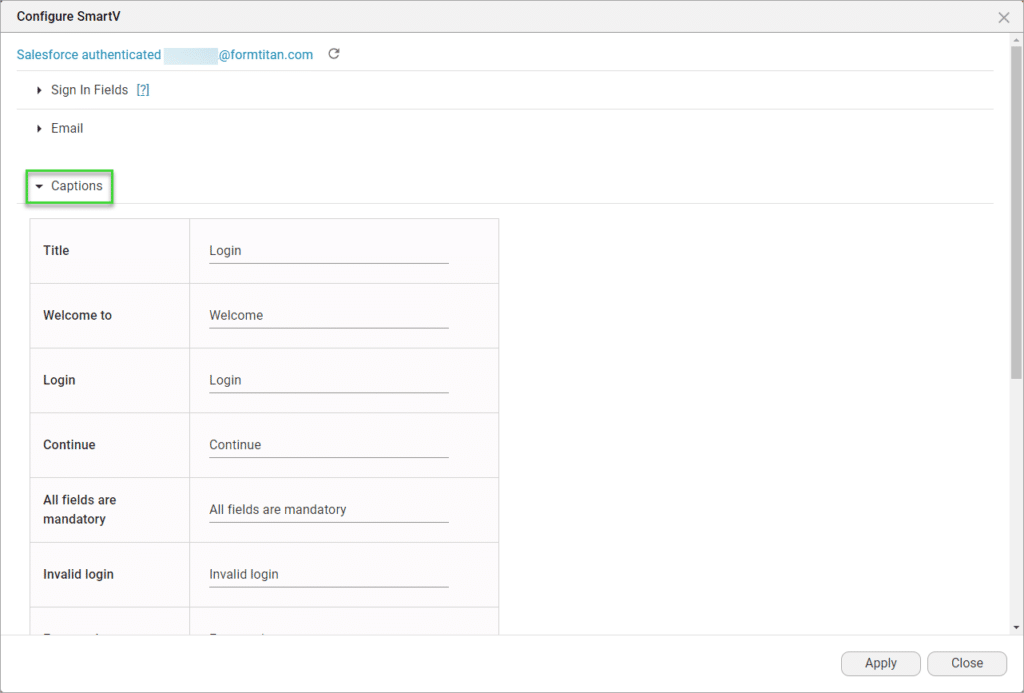Click the refresh icon beside Salesforce email

click(x=334, y=54)
